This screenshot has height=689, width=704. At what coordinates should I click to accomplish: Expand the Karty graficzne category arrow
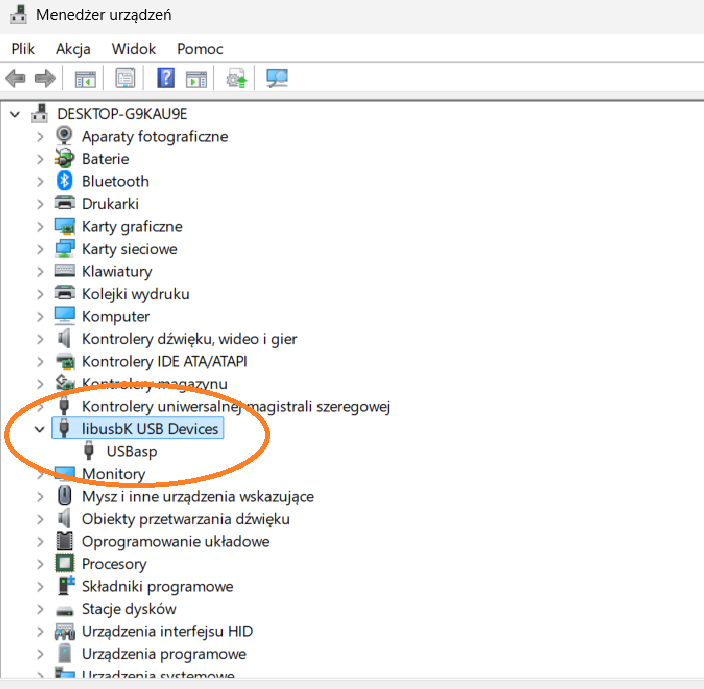[40, 226]
